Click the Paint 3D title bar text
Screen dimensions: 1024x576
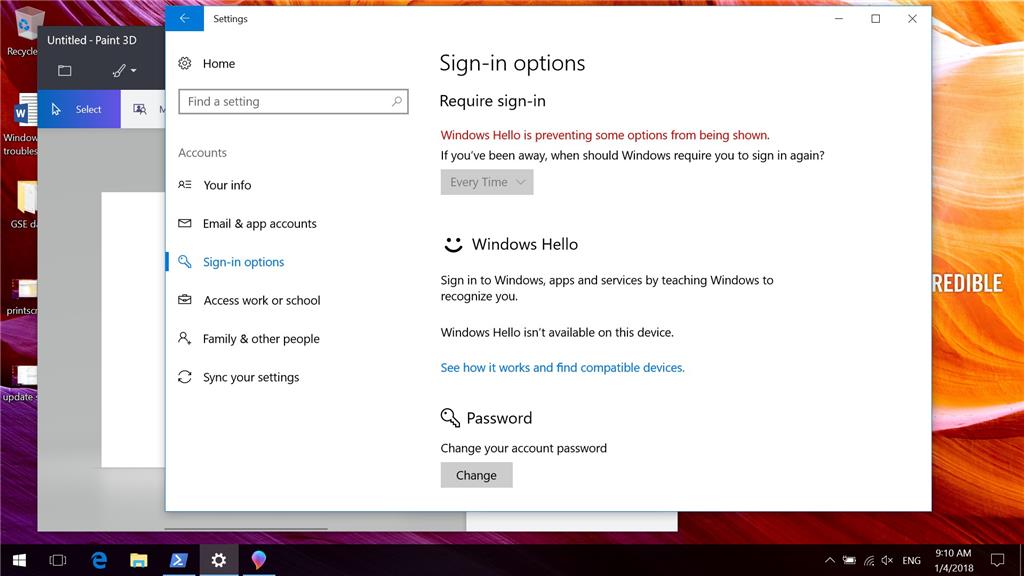pyautogui.click(x=91, y=40)
